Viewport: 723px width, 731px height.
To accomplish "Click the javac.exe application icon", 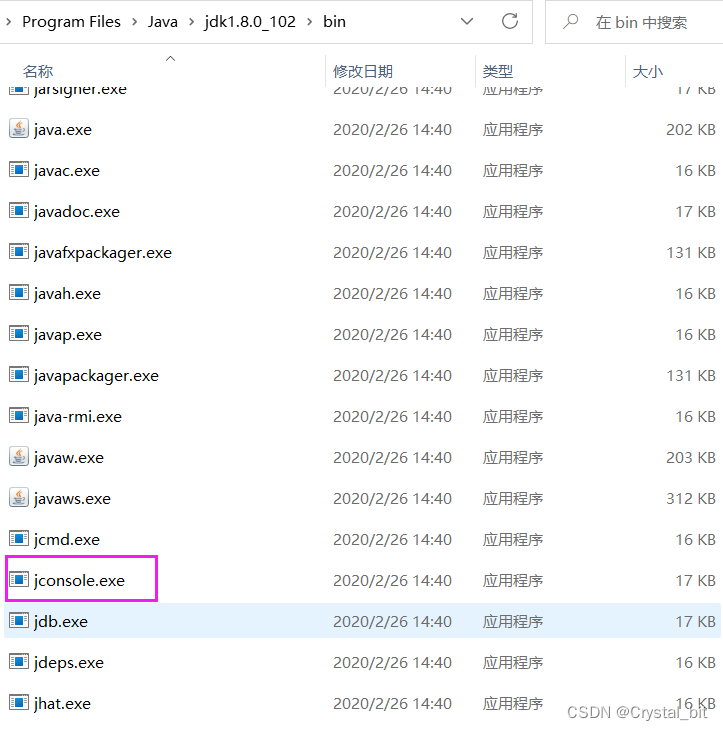I will (x=19, y=170).
